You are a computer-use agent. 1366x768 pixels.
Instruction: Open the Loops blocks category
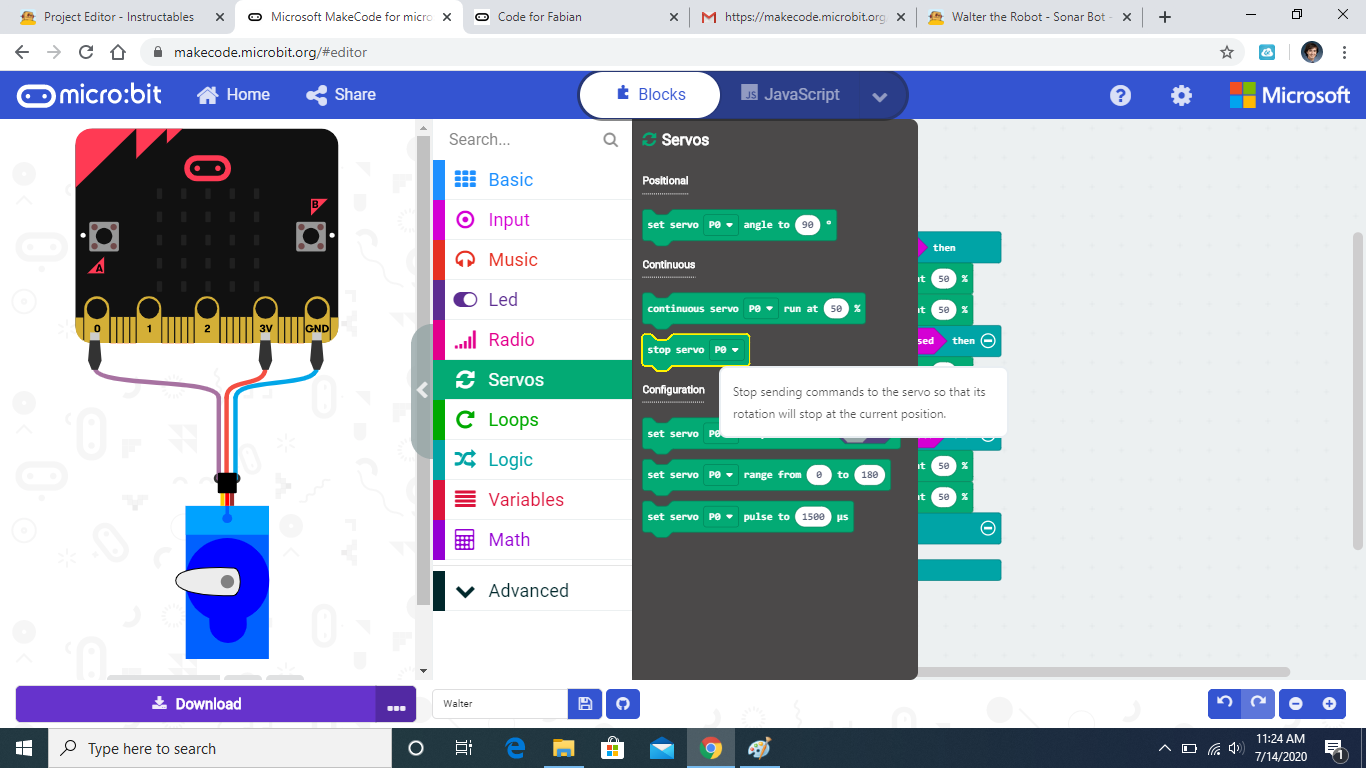pyautogui.click(x=532, y=420)
